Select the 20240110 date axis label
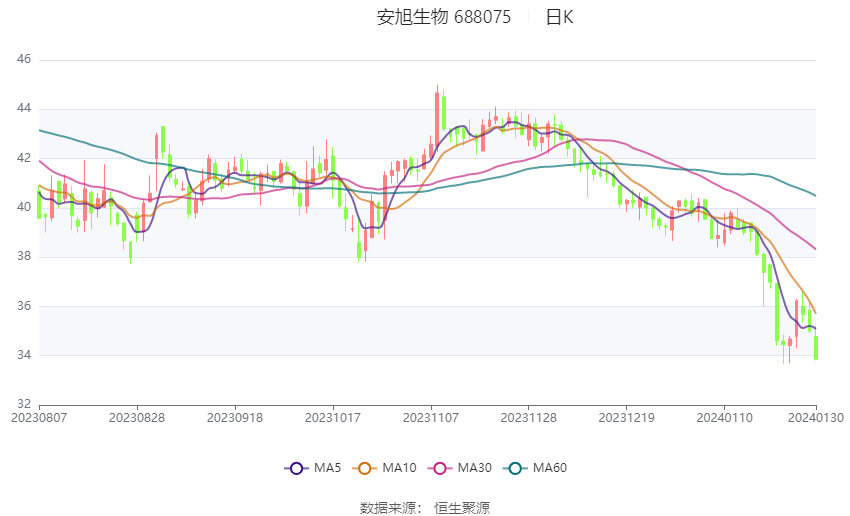850x516 pixels. pos(724,418)
